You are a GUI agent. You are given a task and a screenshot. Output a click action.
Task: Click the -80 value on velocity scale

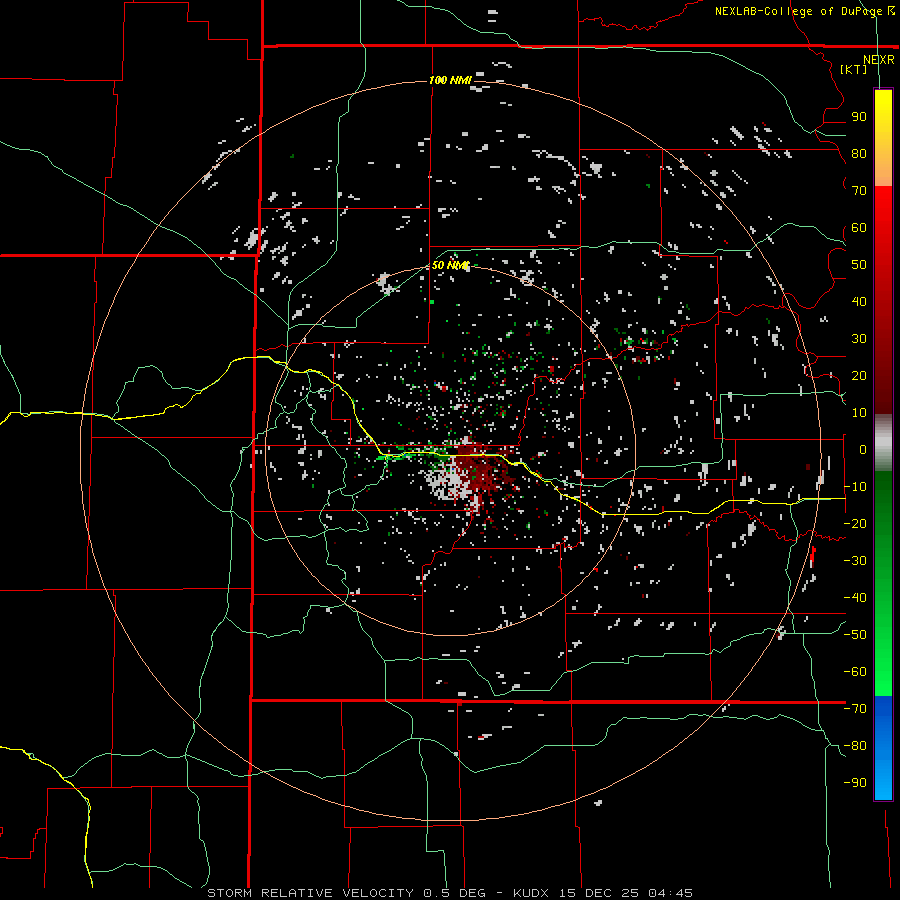(x=855, y=746)
